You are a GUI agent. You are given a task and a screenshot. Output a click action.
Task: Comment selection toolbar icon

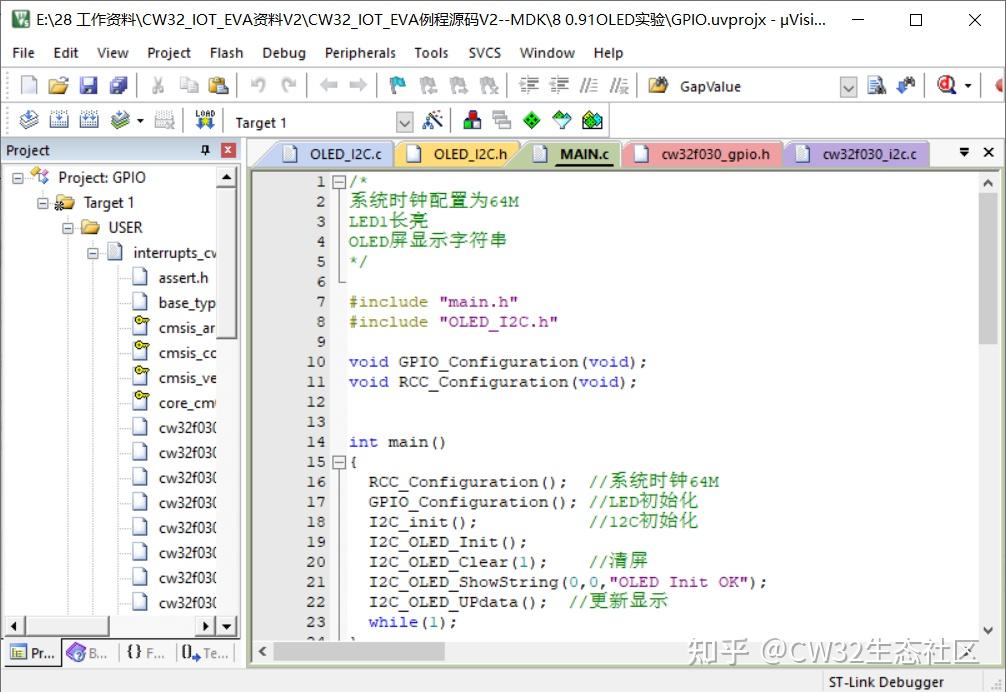click(588, 85)
